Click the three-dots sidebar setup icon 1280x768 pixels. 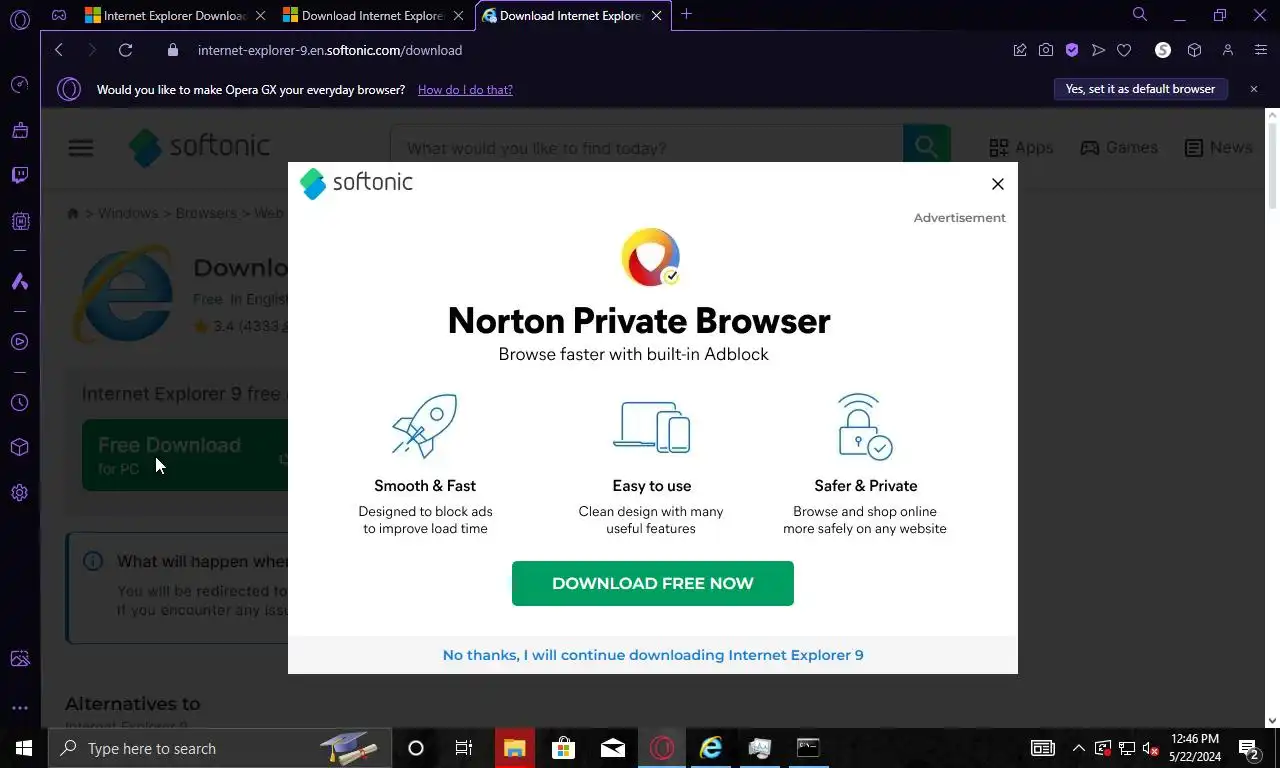19,708
